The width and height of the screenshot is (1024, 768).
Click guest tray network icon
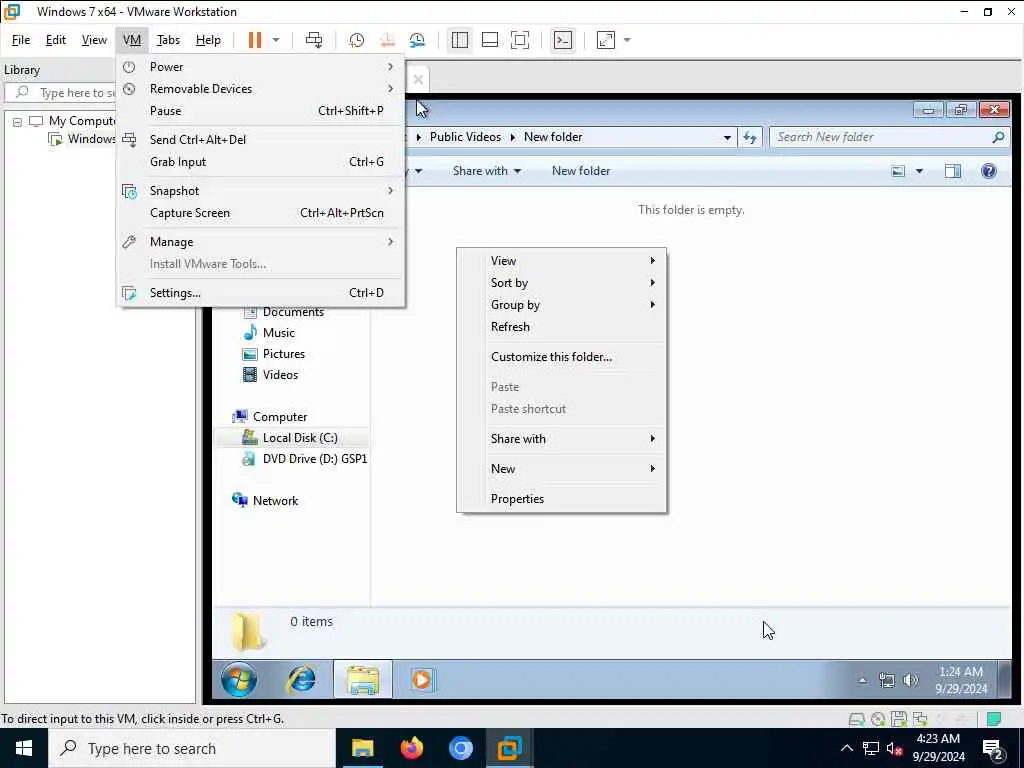point(886,680)
